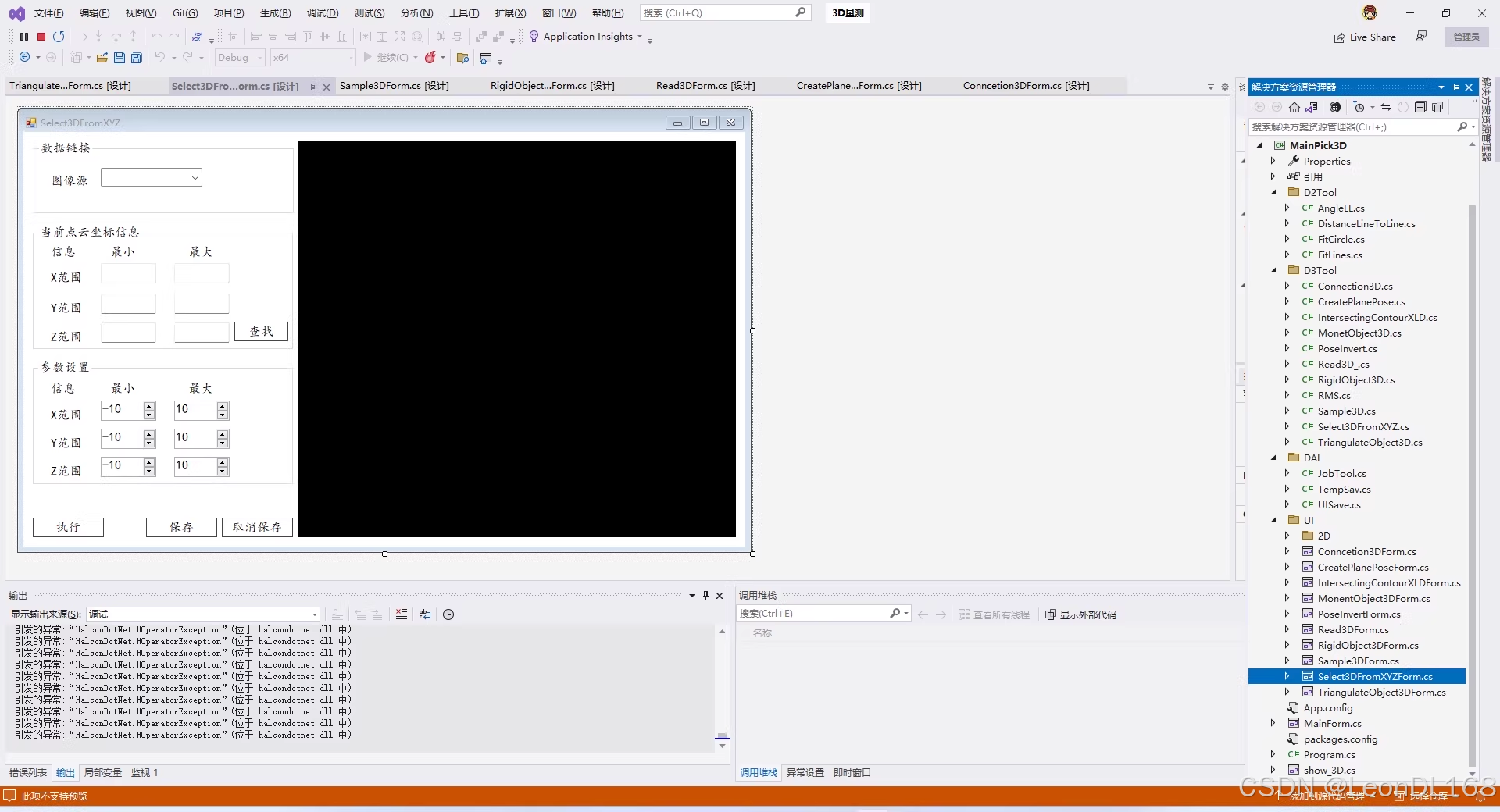The width and height of the screenshot is (1500, 812).
Task: Close the Select3DFromXYZForm.cs design tab
Action: pyautogui.click(x=327, y=87)
